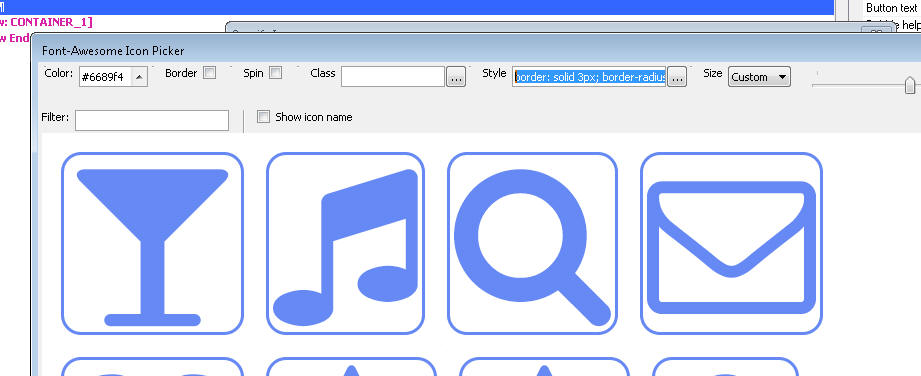Click the partially visible icon below the glass
921x376 pixels.
(152, 367)
